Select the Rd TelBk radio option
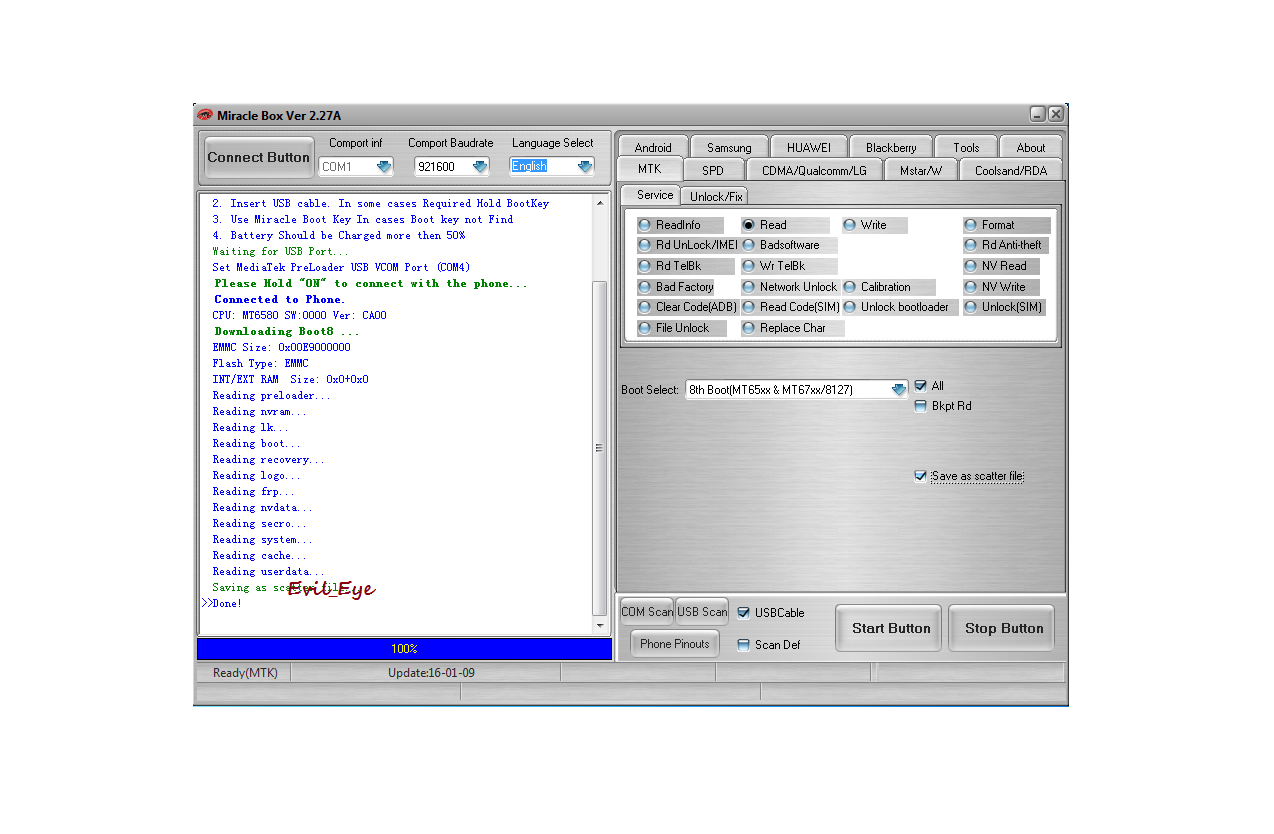Viewport: 1274px width, 834px height. tap(685, 266)
